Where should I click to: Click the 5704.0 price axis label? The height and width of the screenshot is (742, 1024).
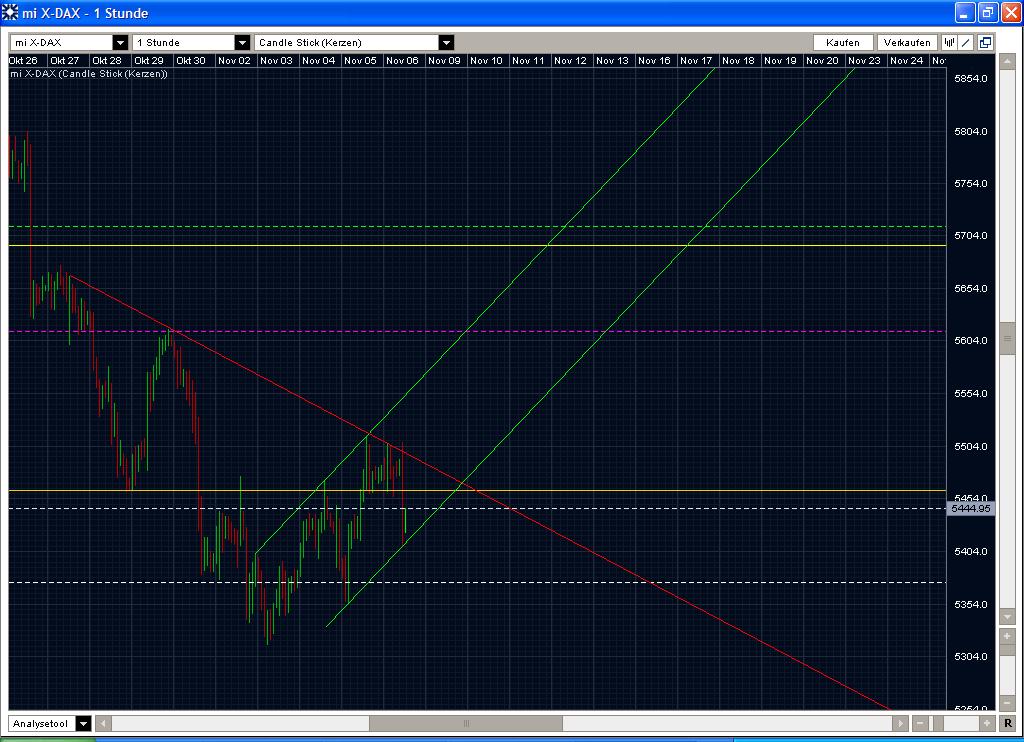970,236
